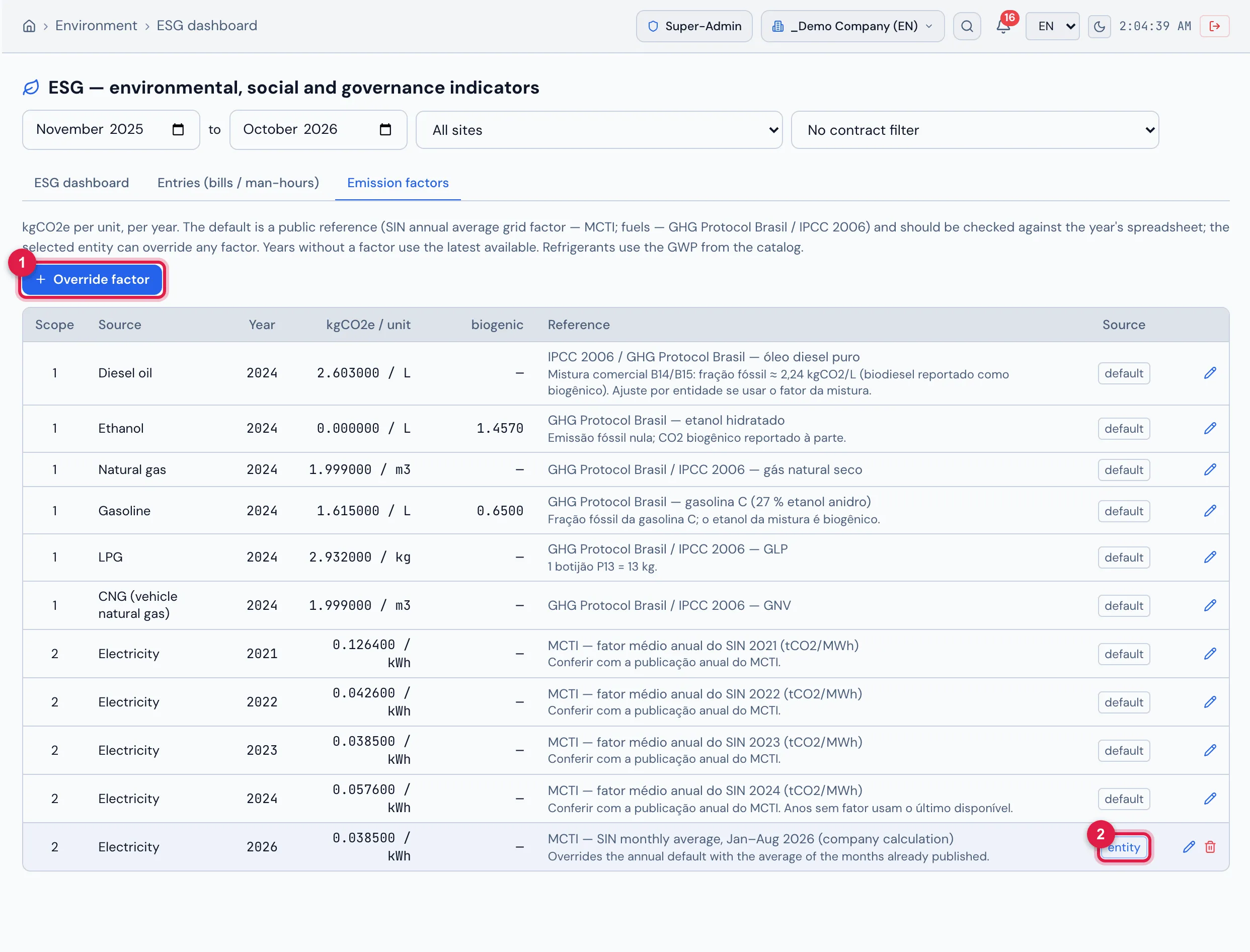Screen dimensions: 1250x952
Task: Click the red logout icon
Action: pyautogui.click(x=1214, y=26)
